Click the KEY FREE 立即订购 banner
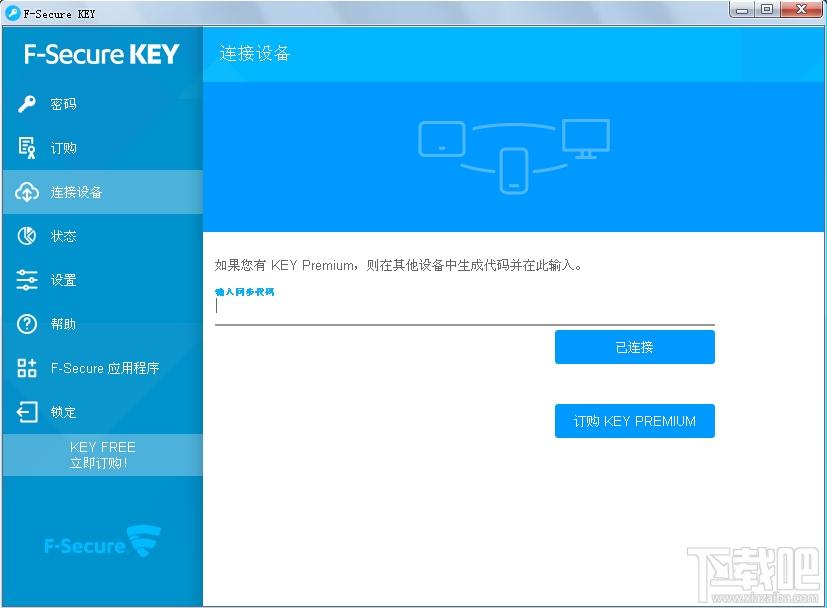Image resolution: width=827 pixels, height=608 pixels. click(x=103, y=455)
